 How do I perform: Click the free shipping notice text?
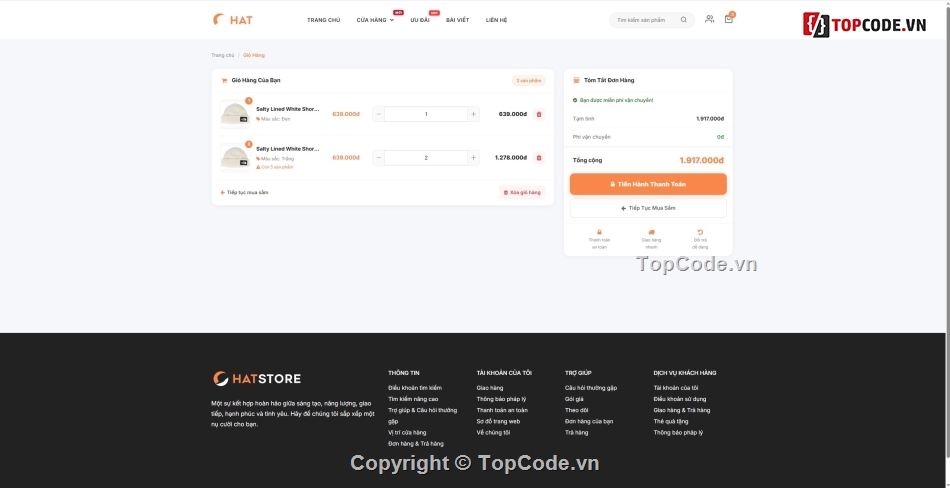click(616, 100)
